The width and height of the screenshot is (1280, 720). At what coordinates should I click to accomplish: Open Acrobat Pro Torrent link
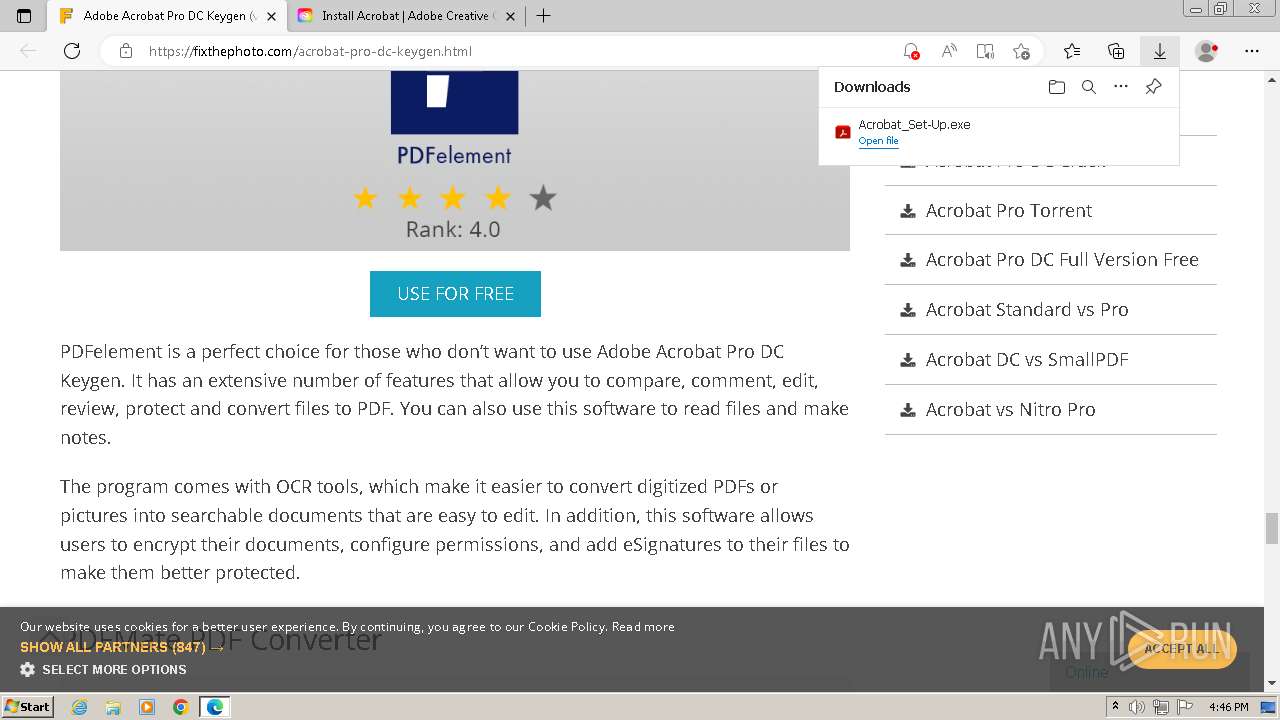(x=1009, y=210)
